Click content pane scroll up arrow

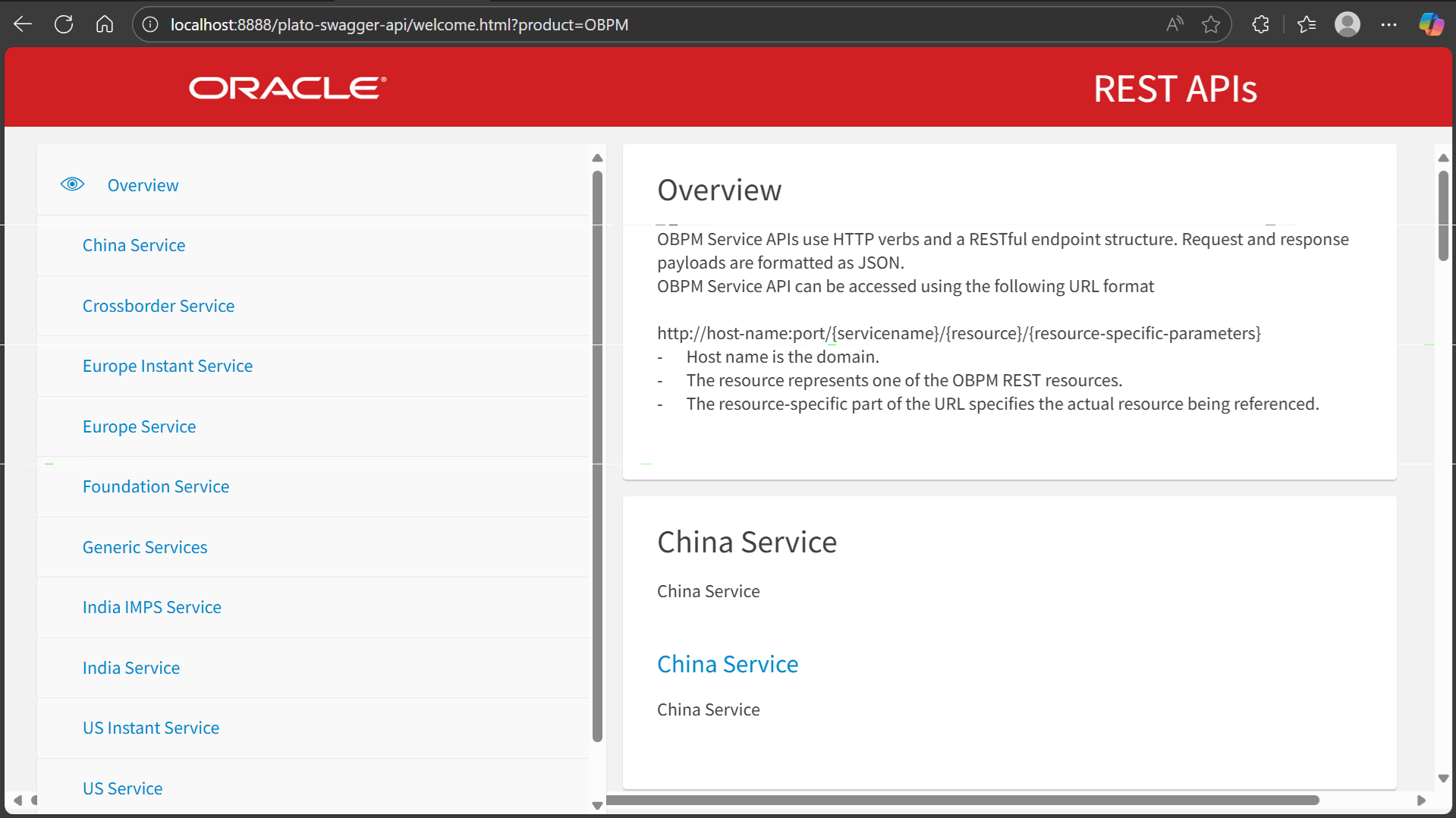1443,158
